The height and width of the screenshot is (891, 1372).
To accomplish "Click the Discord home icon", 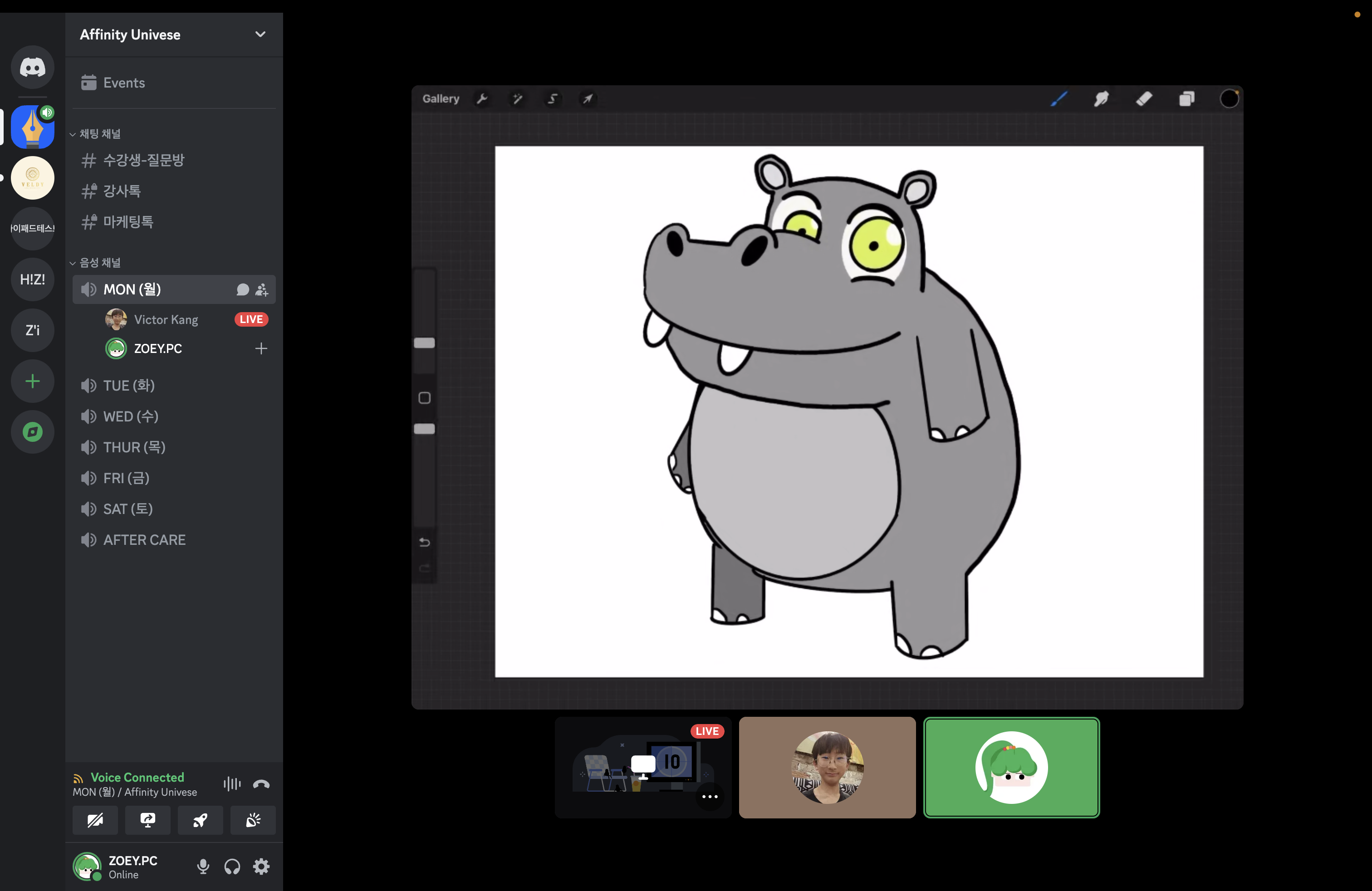I will pyautogui.click(x=32, y=68).
